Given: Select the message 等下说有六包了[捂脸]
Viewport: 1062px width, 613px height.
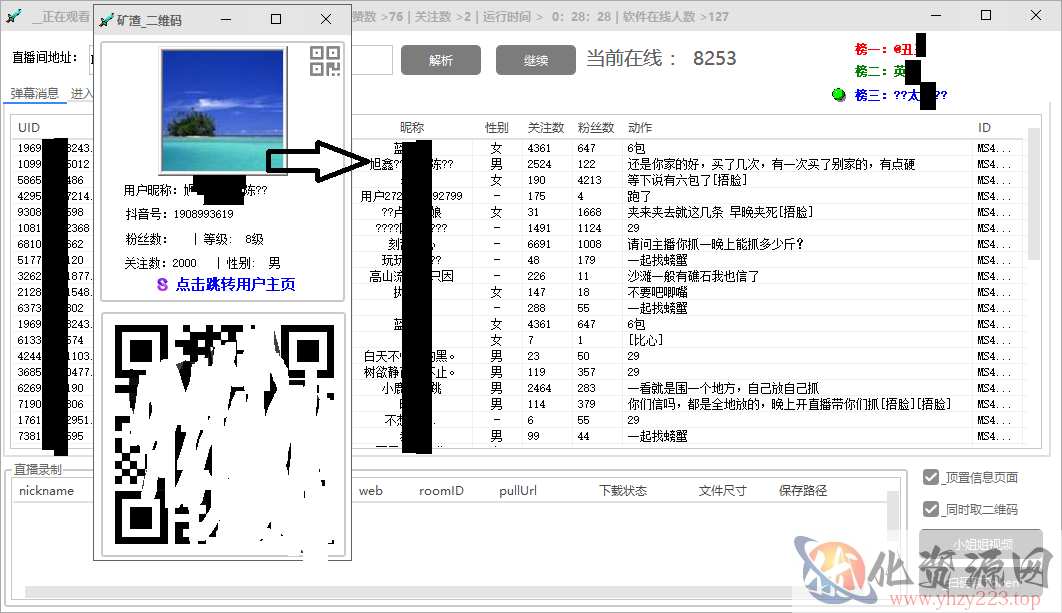Looking at the screenshot, I should 687,180.
